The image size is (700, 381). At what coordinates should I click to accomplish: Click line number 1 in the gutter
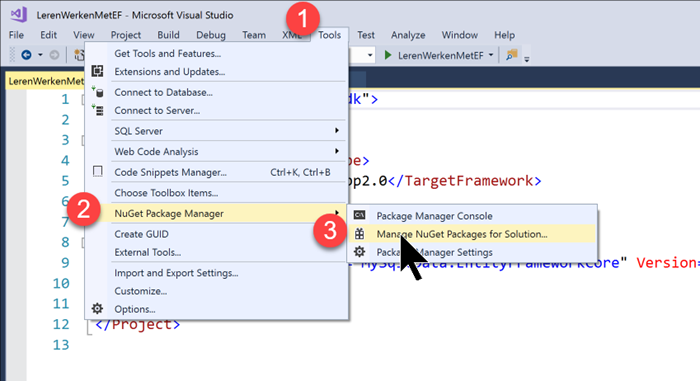(x=65, y=99)
